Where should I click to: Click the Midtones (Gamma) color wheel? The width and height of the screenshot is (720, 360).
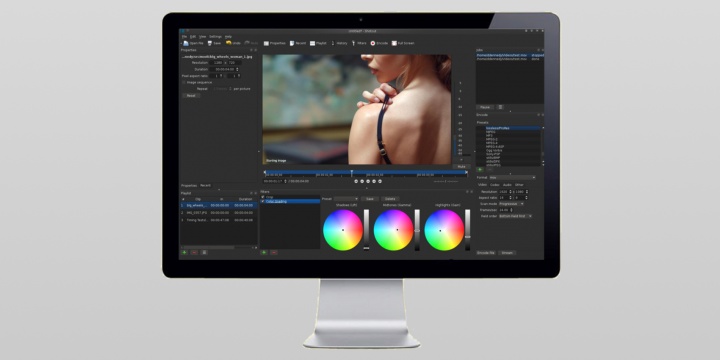click(x=394, y=230)
